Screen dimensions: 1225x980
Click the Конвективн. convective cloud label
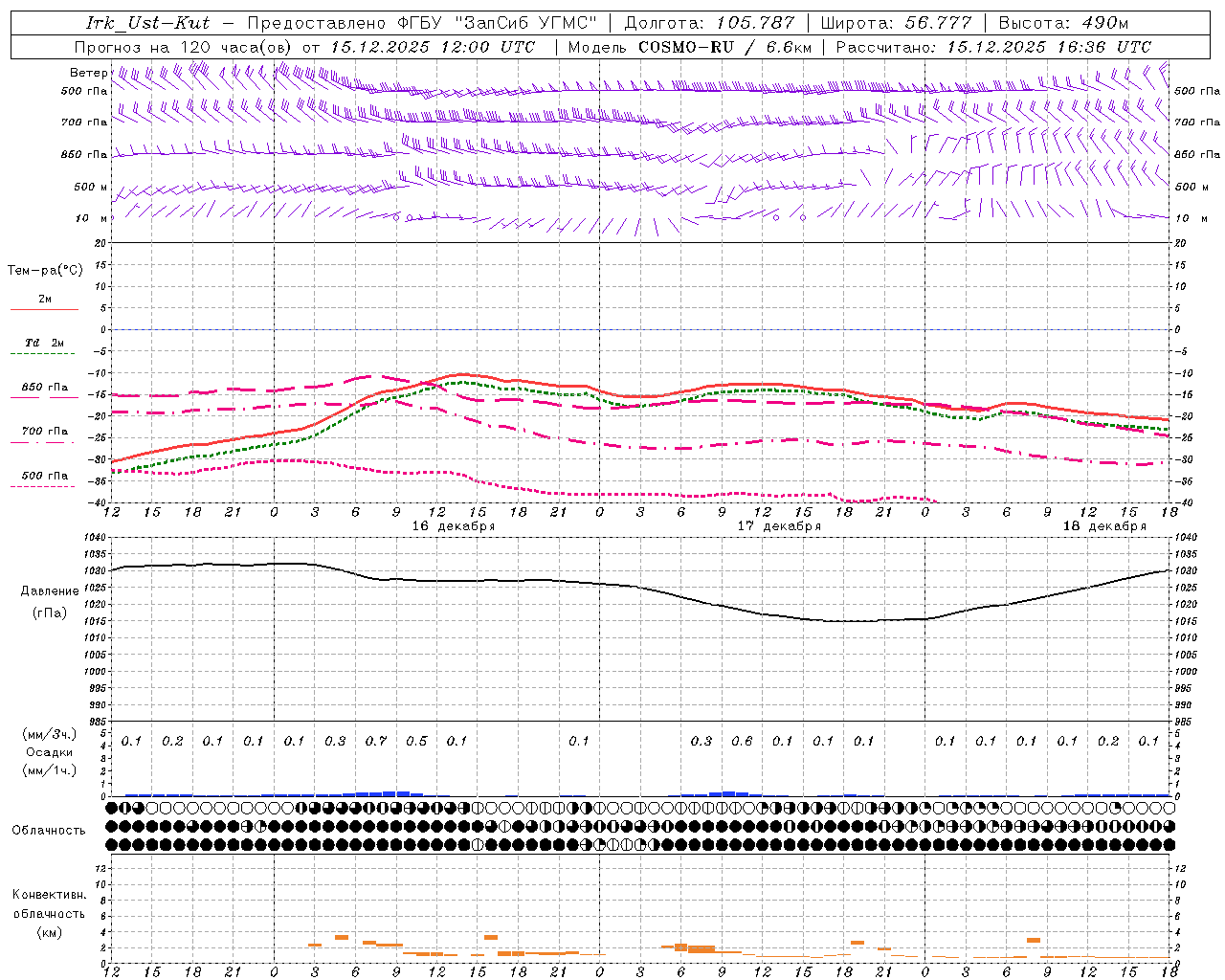(x=49, y=895)
